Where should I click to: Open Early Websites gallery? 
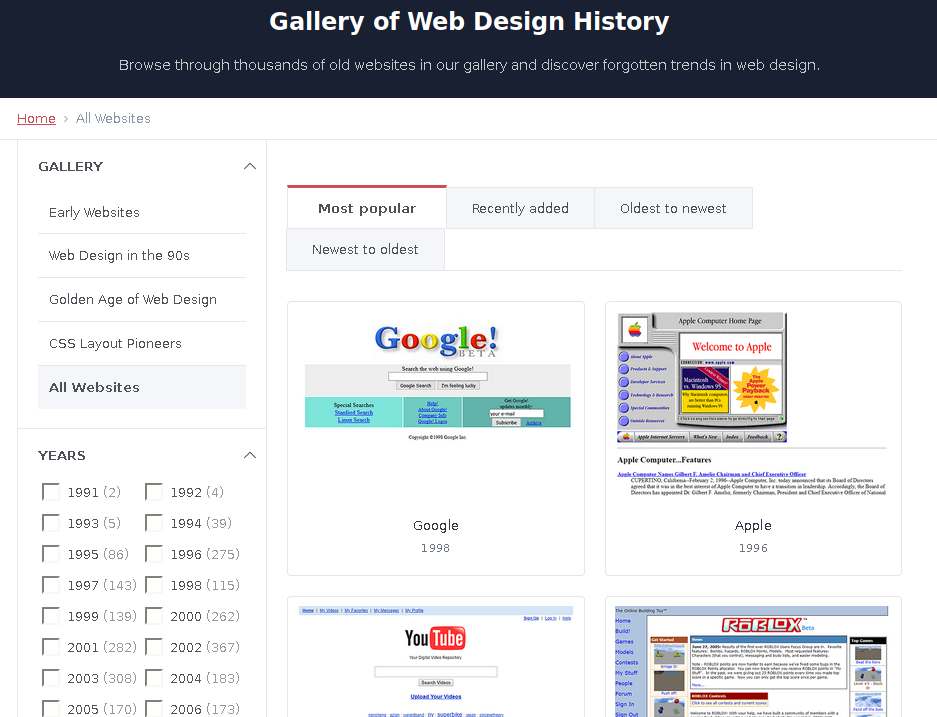pyautogui.click(x=142, y=212)
